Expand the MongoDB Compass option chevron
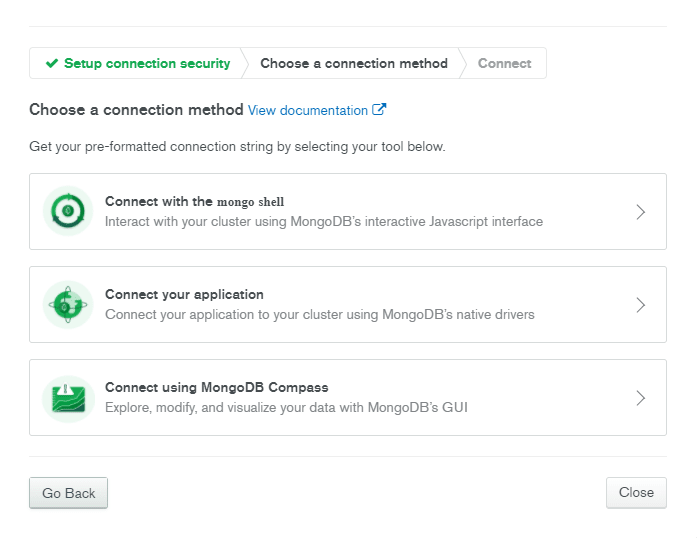This screenshot has width=697, height=538. [640, 398]
